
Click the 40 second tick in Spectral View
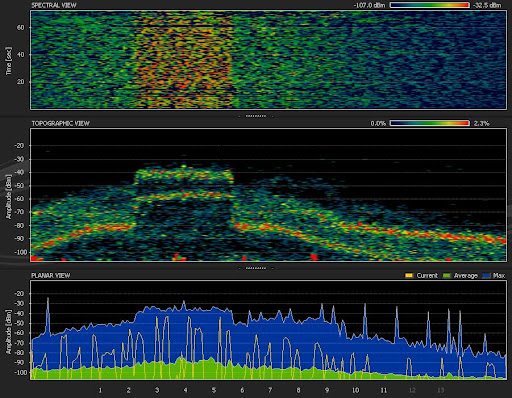point(20,54)
